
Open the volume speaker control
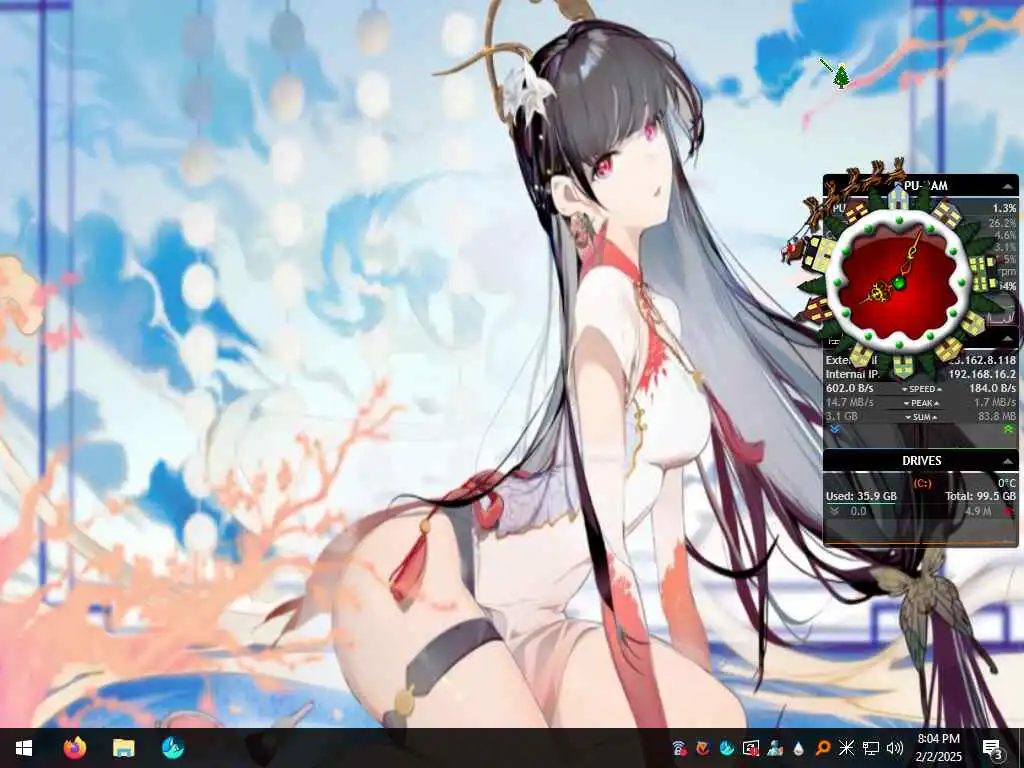895,748
